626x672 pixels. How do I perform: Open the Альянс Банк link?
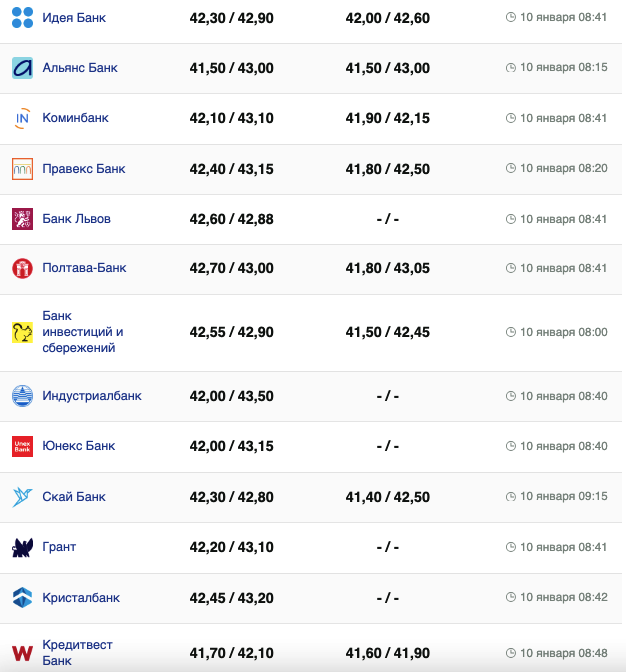point(80,68)
